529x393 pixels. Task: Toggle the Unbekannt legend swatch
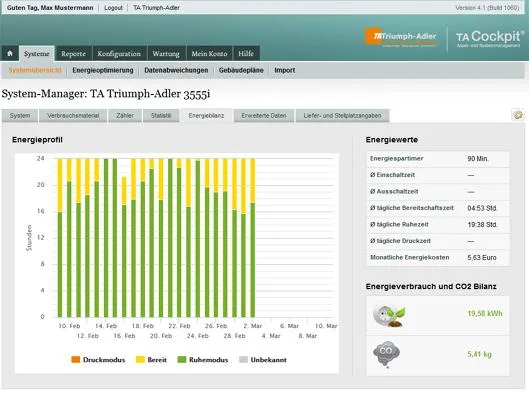point(243,360)
